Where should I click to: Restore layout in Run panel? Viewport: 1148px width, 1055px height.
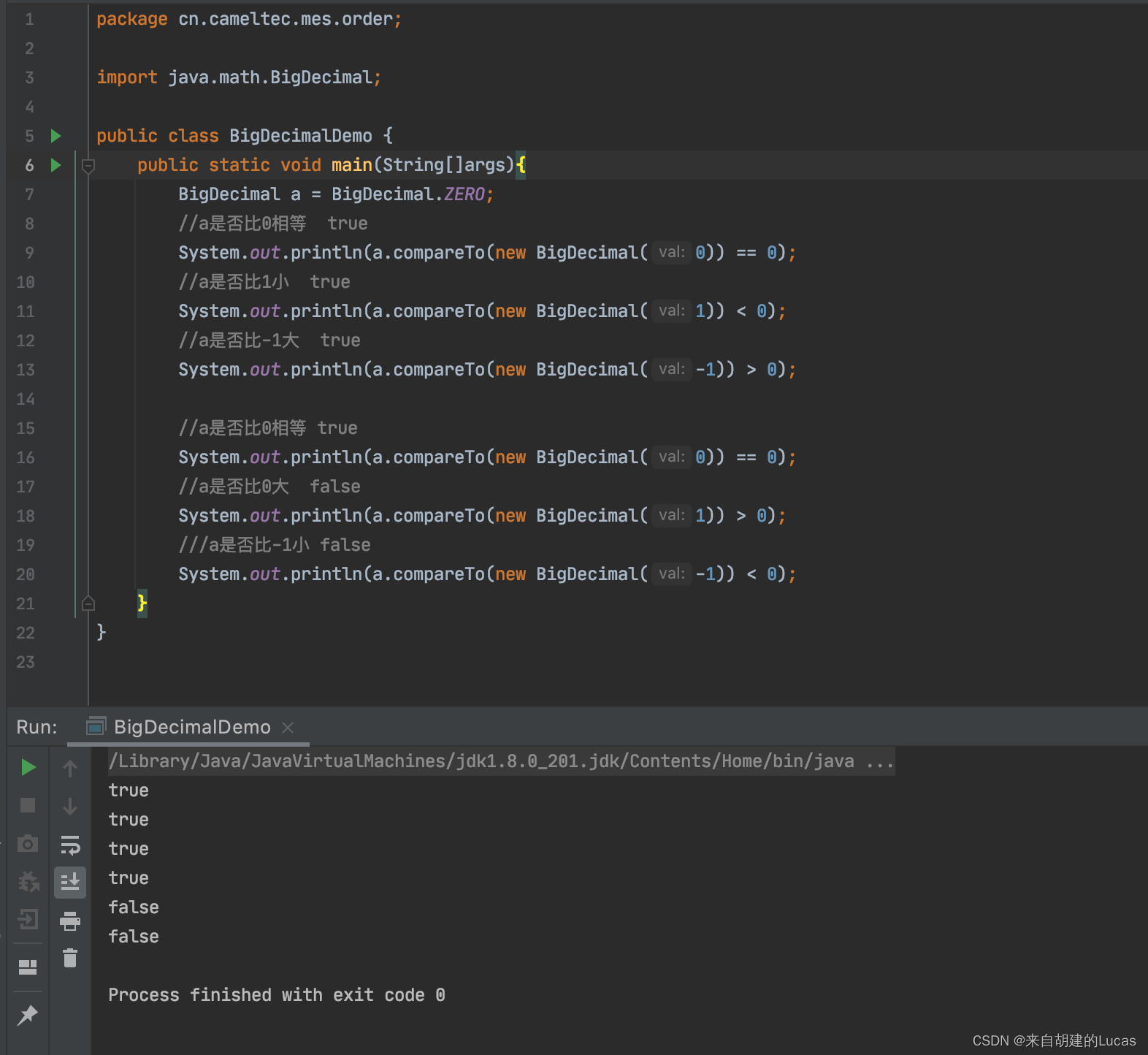(28, 967)
